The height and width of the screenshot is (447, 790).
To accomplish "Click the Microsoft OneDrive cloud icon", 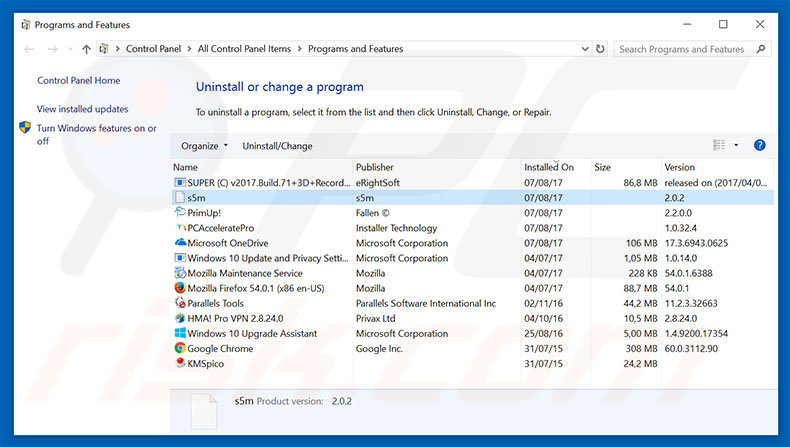I will point(180,242).
